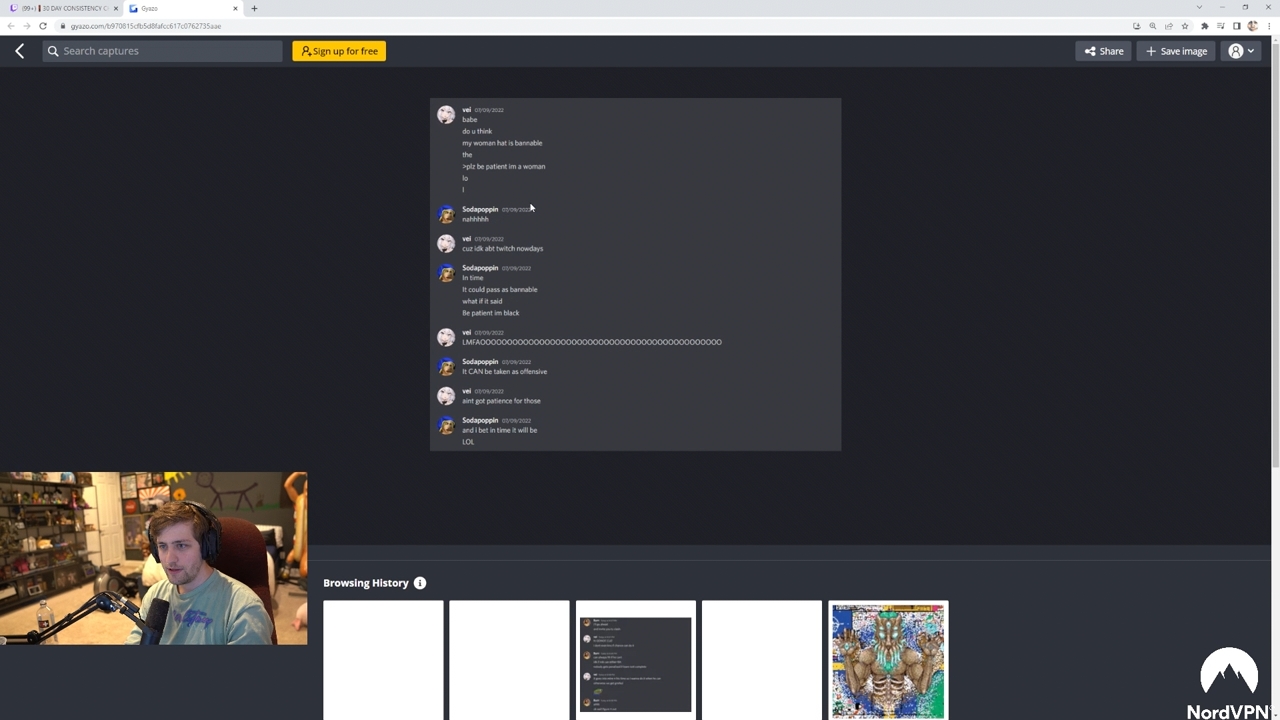Click the zoom magnifier icon in address bar
This screenshot has width=1280, height=720.
pos(1152,26)
